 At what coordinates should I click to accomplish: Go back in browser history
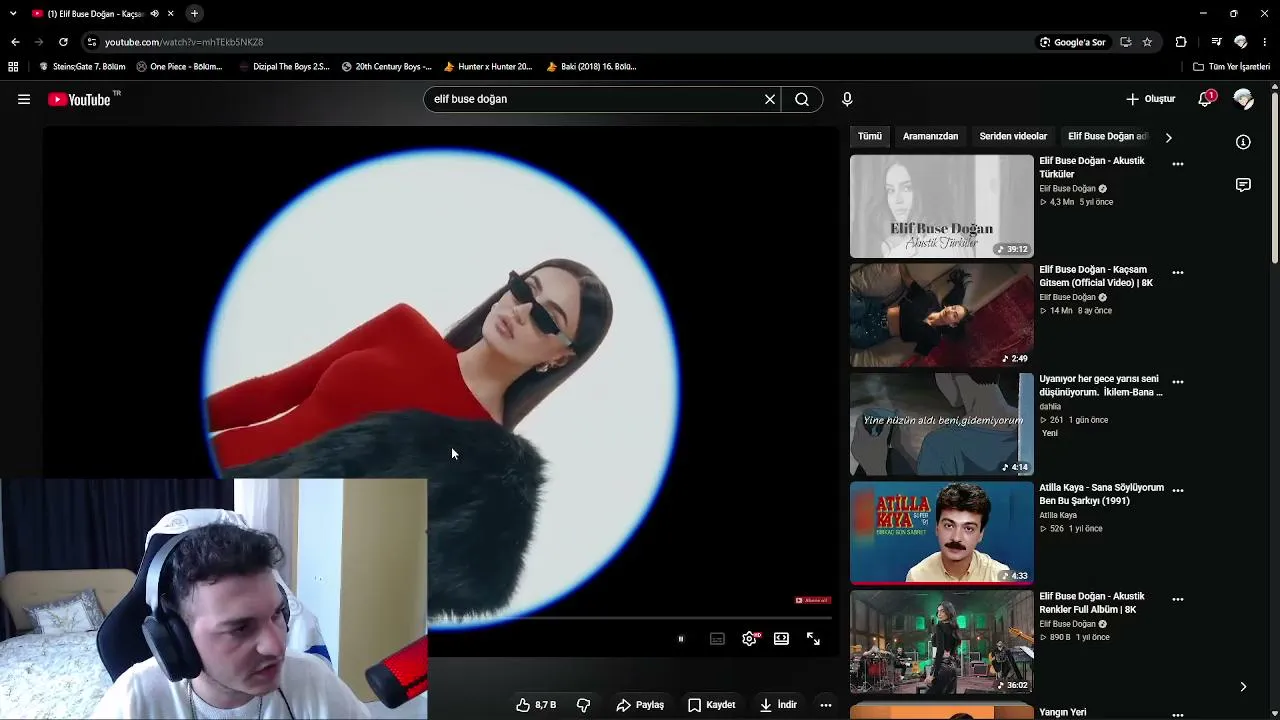(15, 42)
